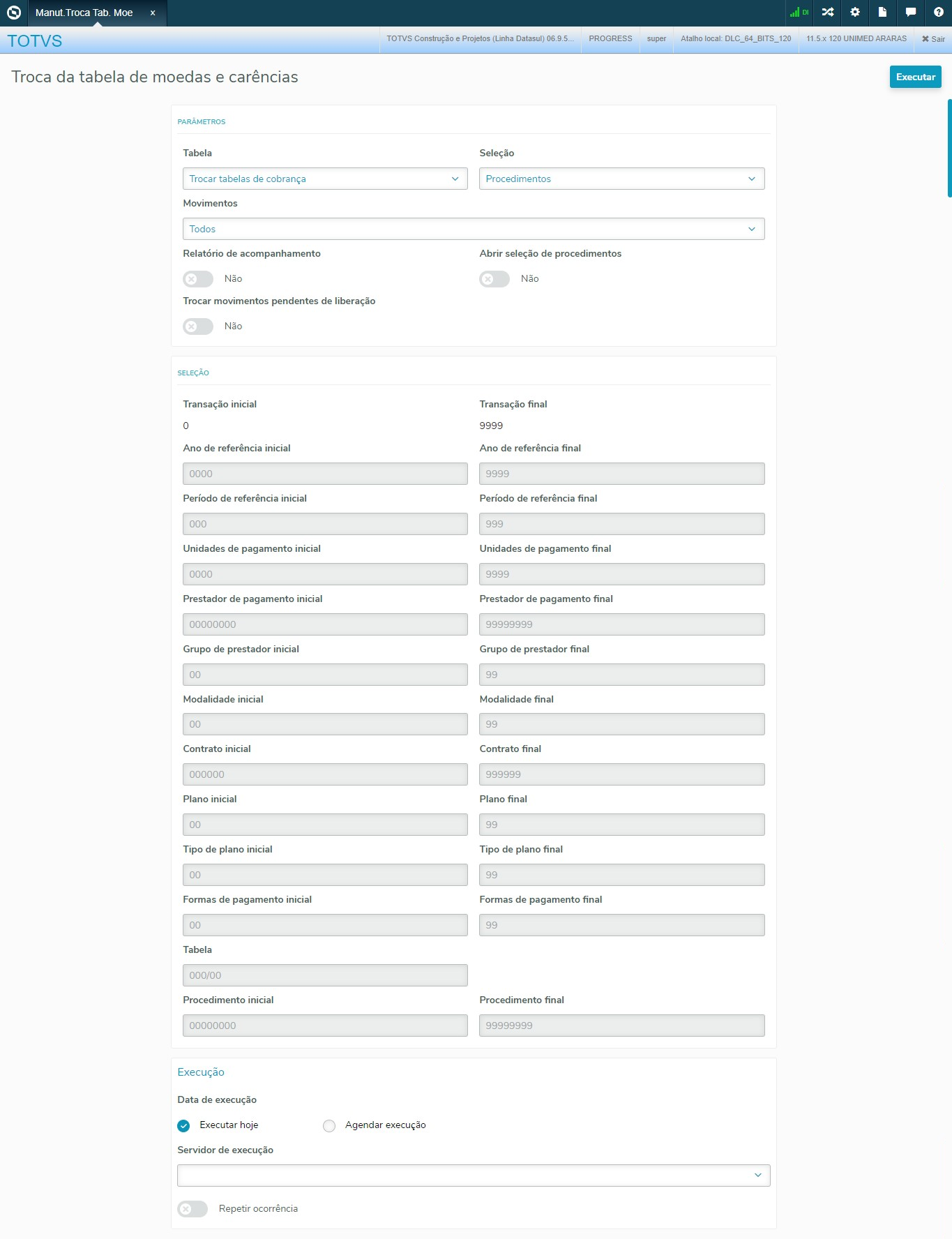Click the Ano de referência inicial field
This screenshot has height=1239, width=952.
coord(325,474)
